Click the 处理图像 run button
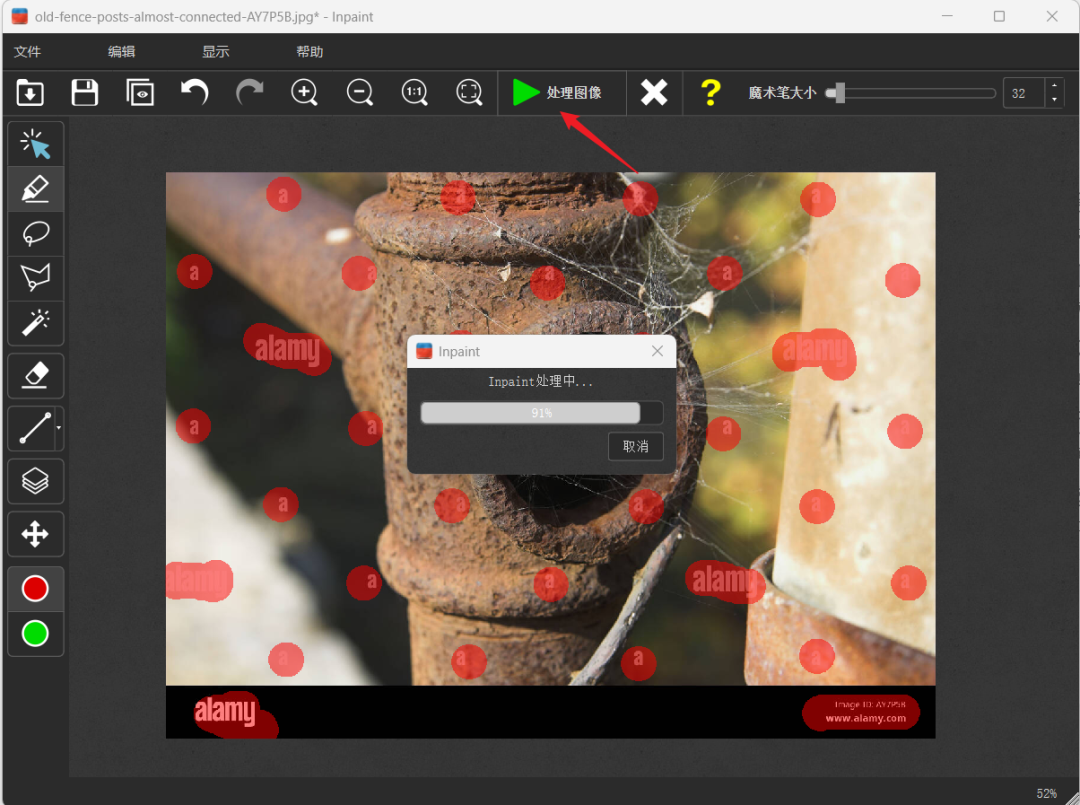Image resolution: width=1080 pixels, height=805 pixels. 560,93
